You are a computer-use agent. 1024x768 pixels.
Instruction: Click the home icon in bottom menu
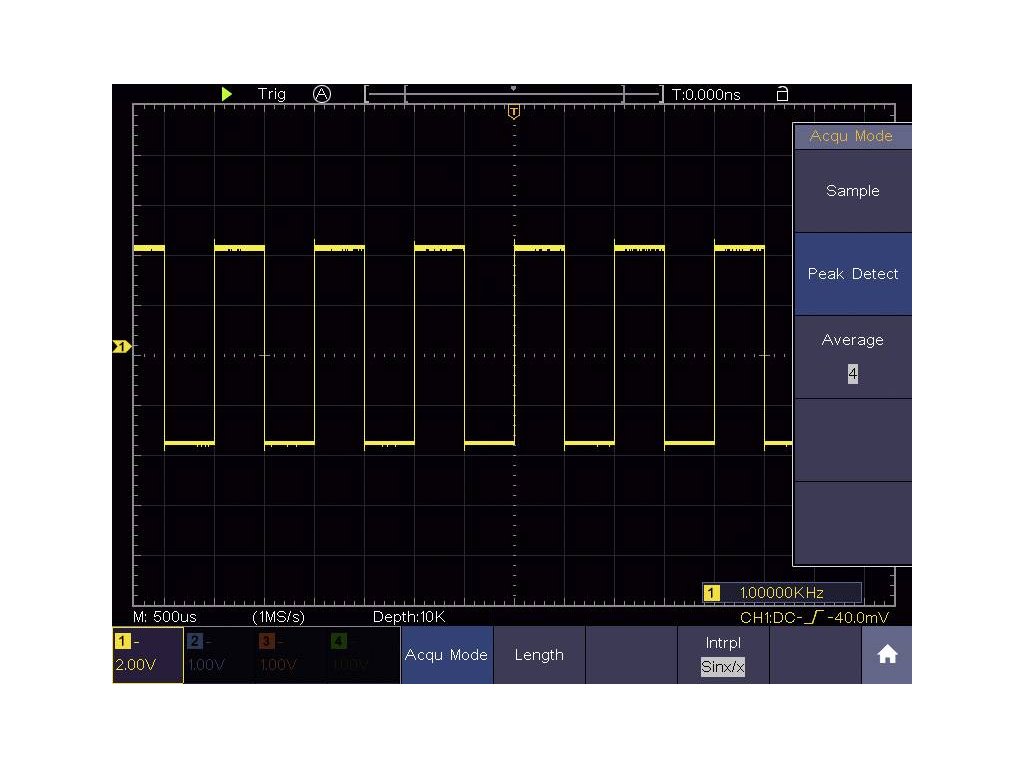[886, 655]
